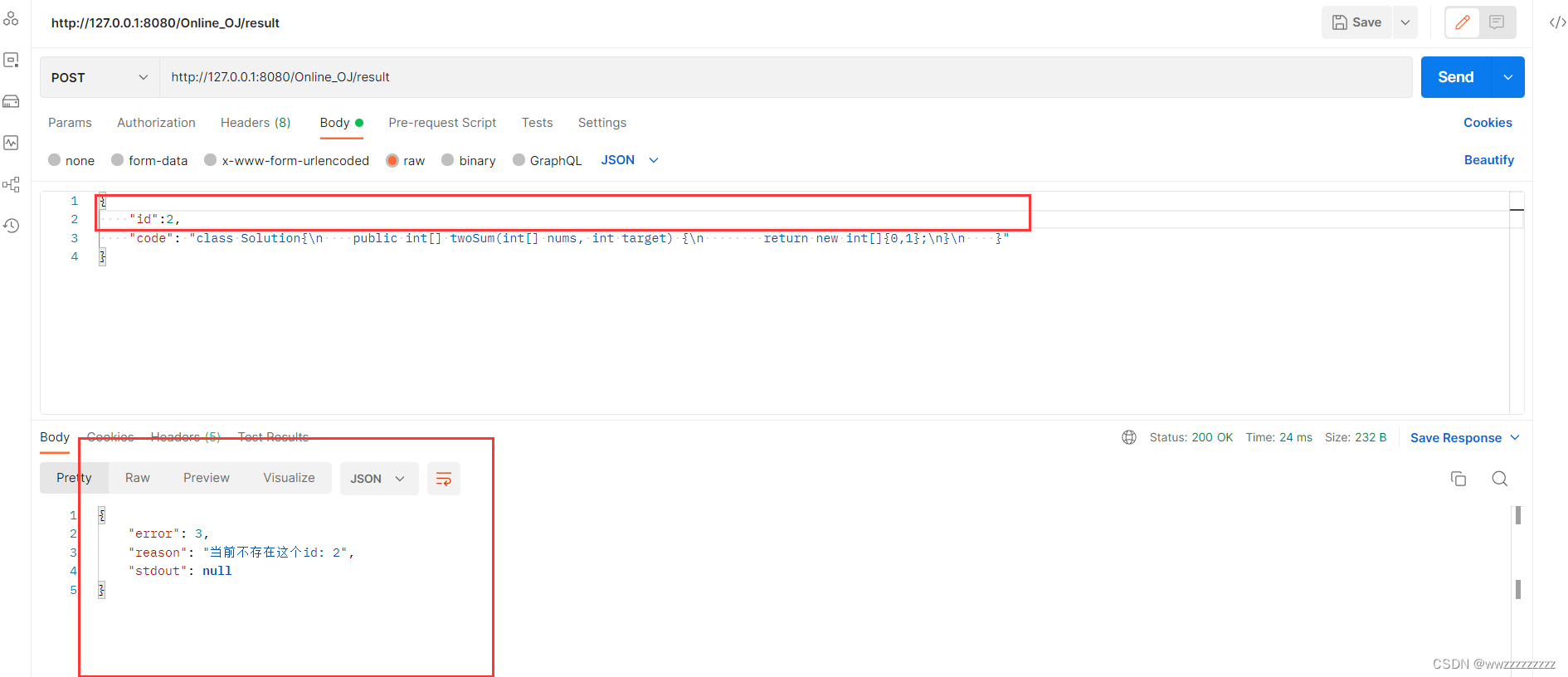
Task: Open the Environments sidebar icon
Action: pos(11,101)
